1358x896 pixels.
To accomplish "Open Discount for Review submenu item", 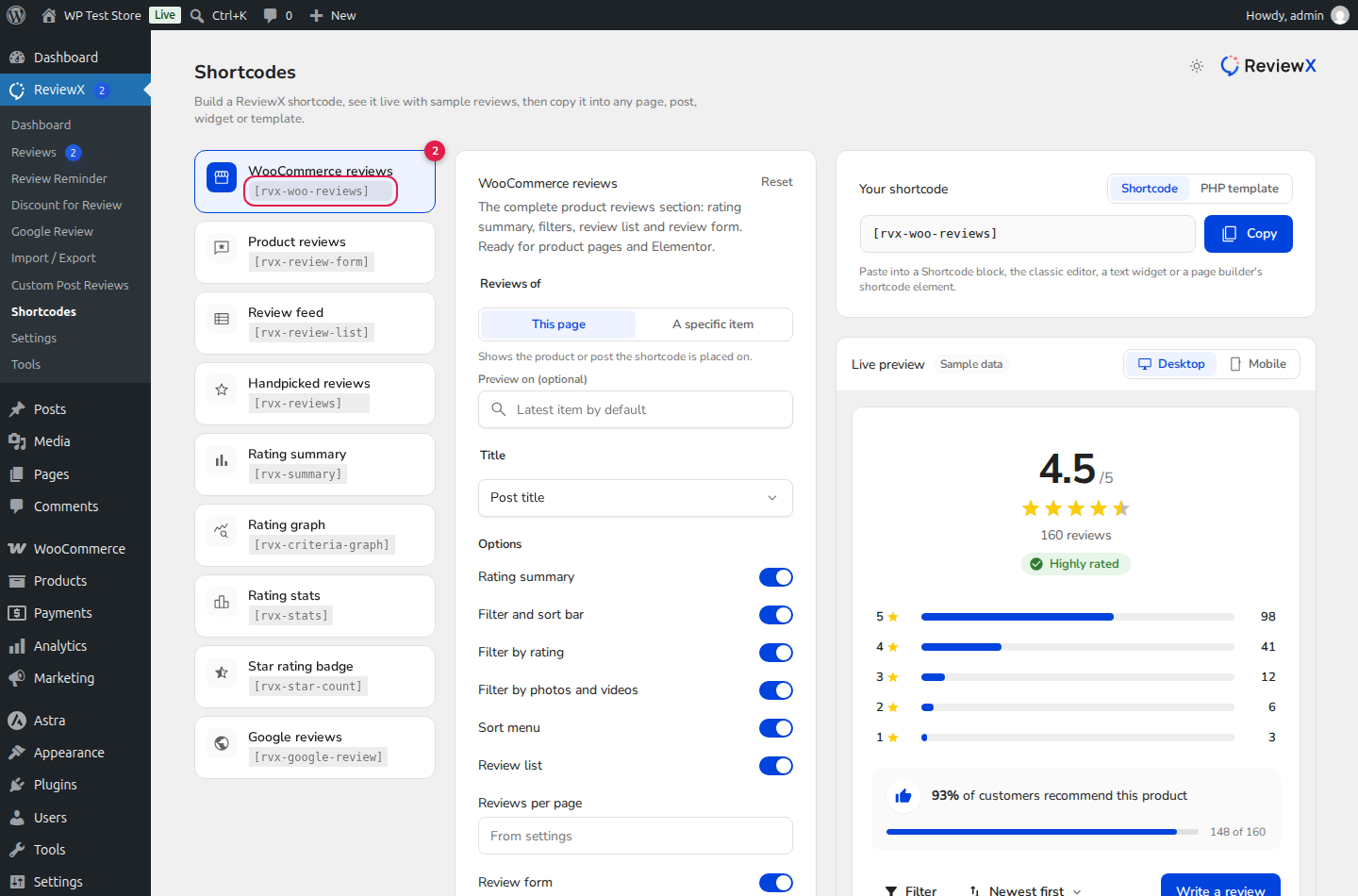I will pos(66,205).
